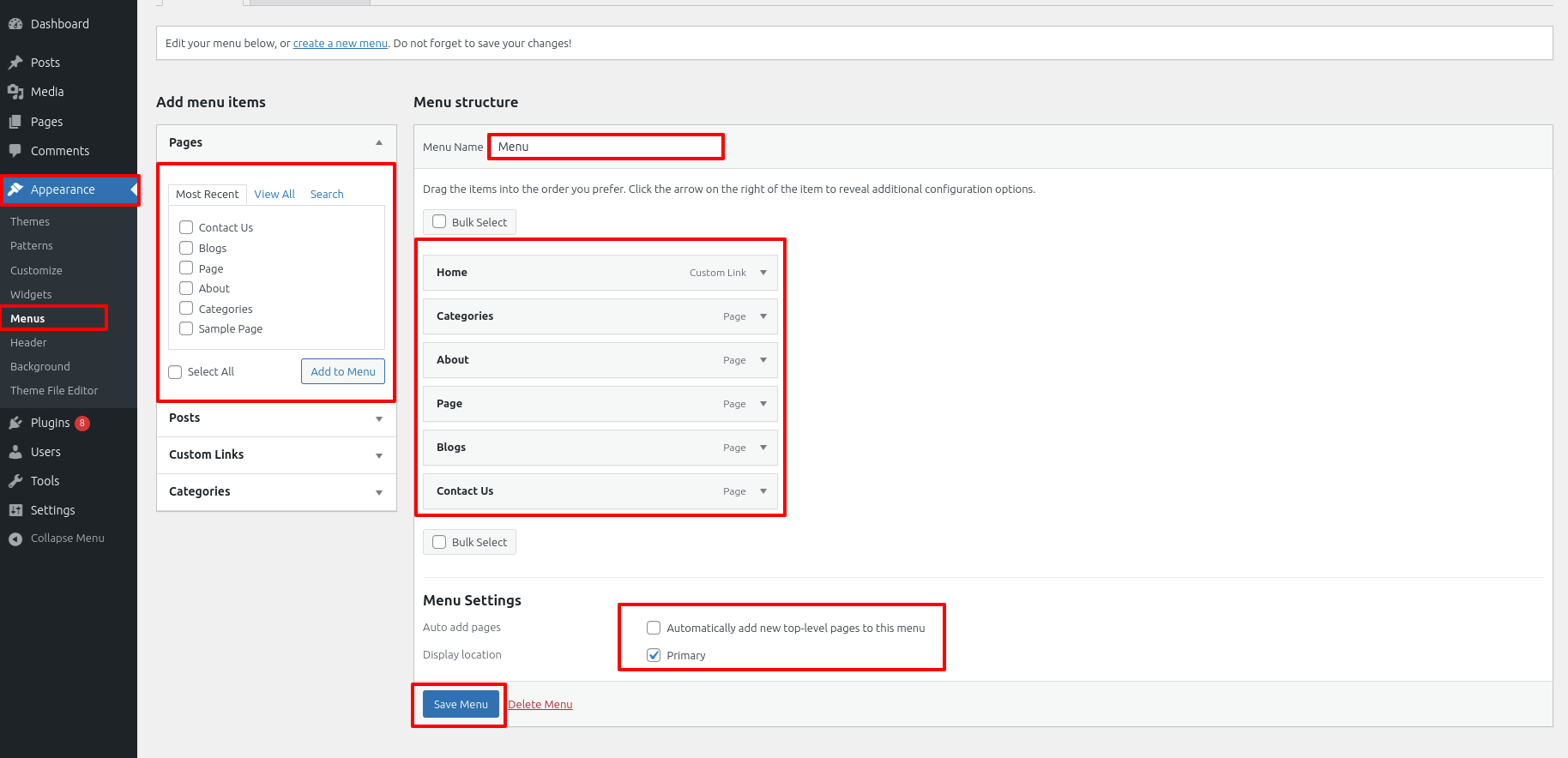Click the Plugins plug icon

coord(15,423)
